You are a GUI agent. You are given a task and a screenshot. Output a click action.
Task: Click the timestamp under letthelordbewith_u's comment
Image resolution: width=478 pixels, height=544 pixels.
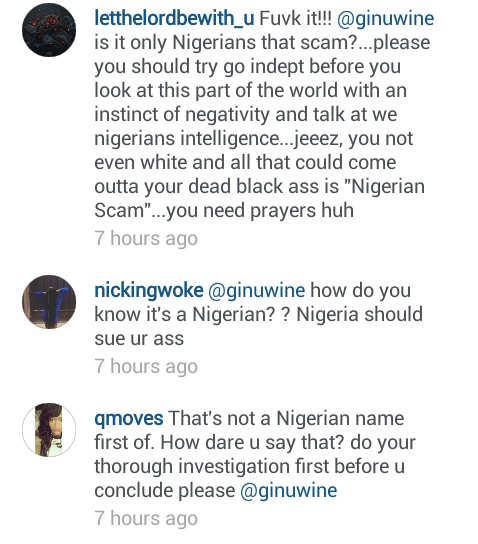click(146, 239)
